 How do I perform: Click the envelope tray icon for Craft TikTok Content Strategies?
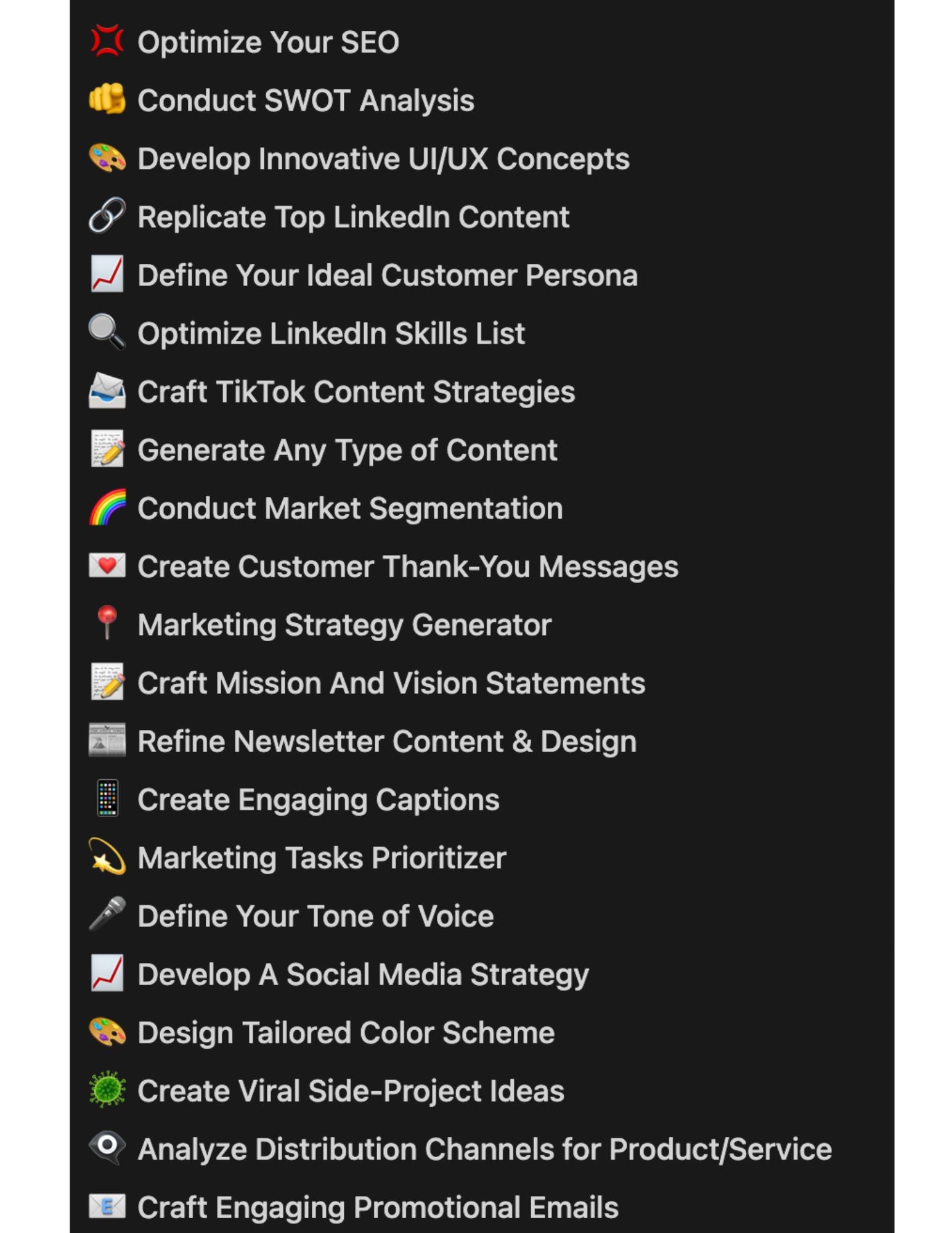point(107,391)
